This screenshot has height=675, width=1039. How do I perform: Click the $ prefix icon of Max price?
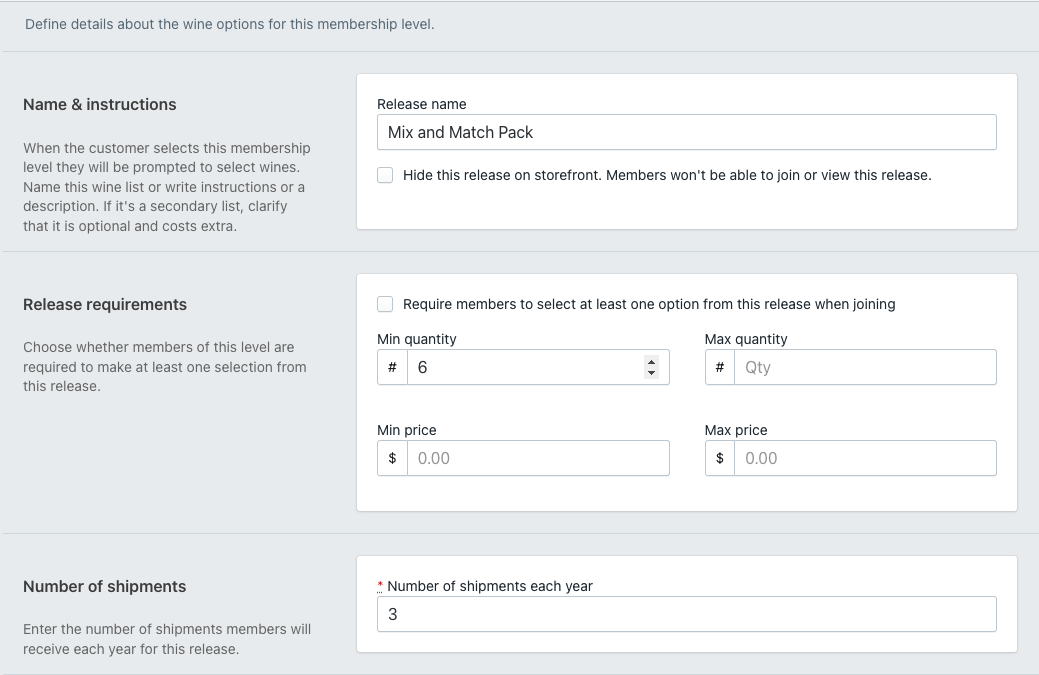719,458
